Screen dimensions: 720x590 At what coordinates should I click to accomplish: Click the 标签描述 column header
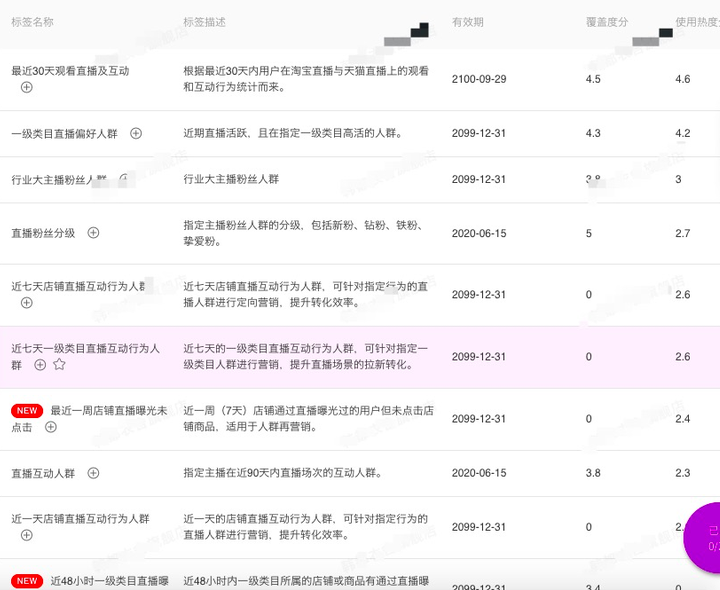(204, 22)
